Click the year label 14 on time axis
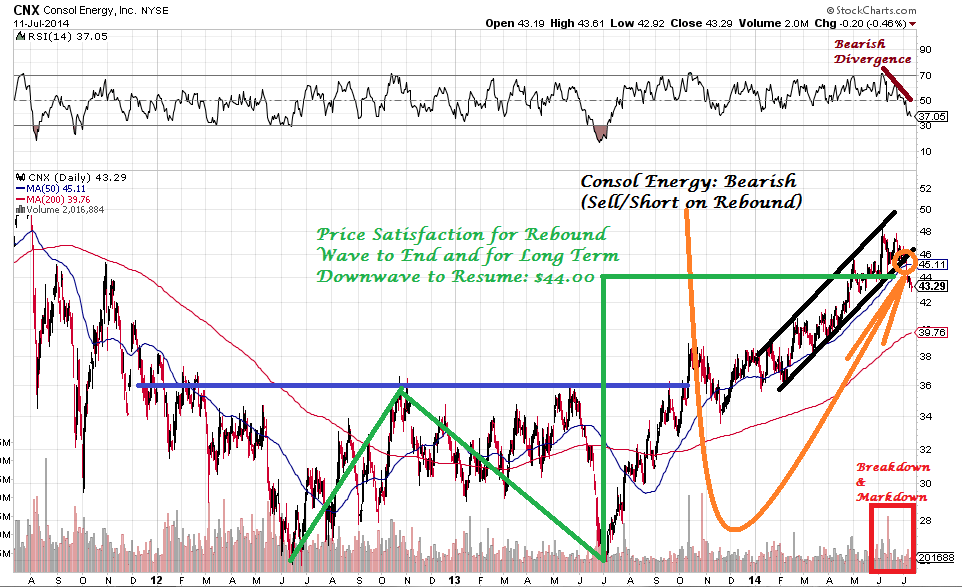Viewport: 980px width, 587px height. (x=755, y=580)
